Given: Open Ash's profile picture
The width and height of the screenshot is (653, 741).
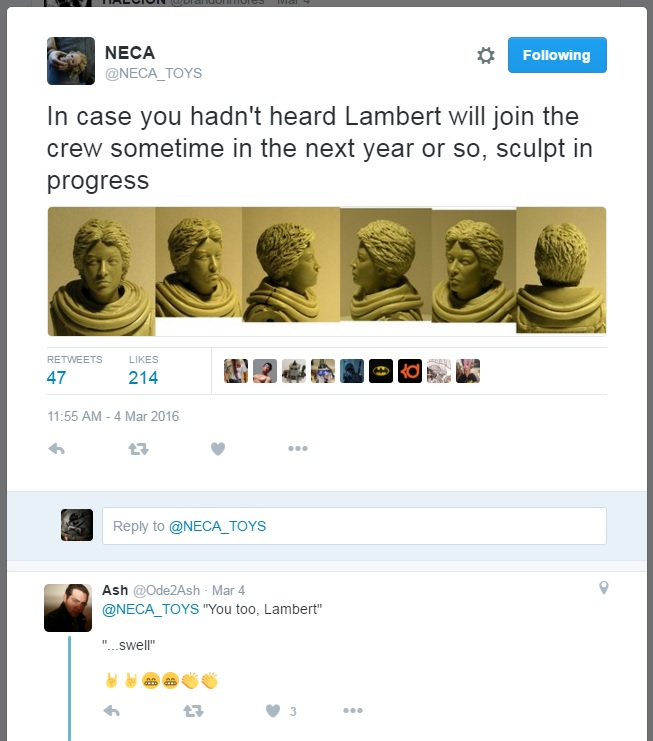Looking at the screenshot, I should pos(68,608).
